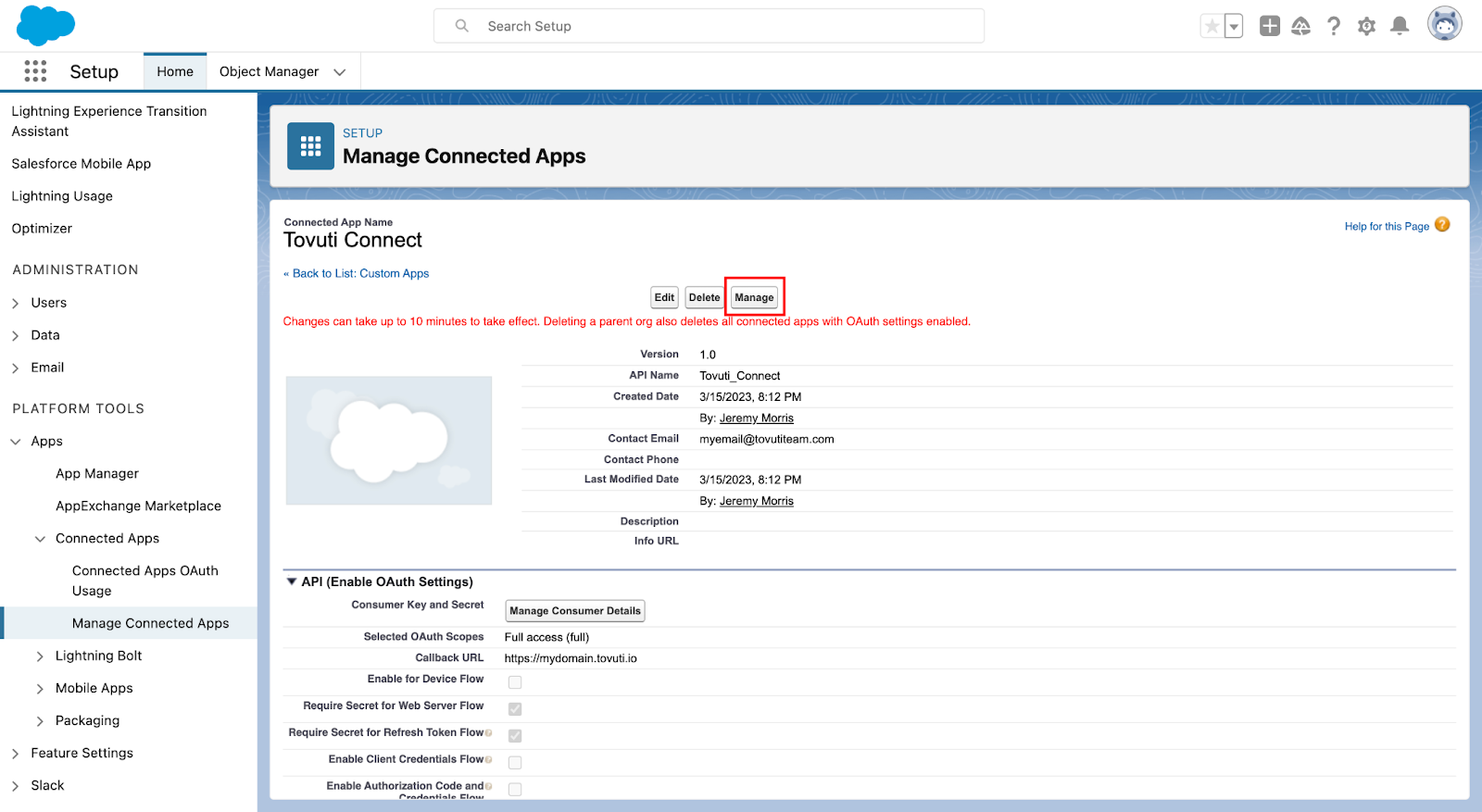Click info icon beside Enable Client Credentials Flow

(x=489, y=759)
